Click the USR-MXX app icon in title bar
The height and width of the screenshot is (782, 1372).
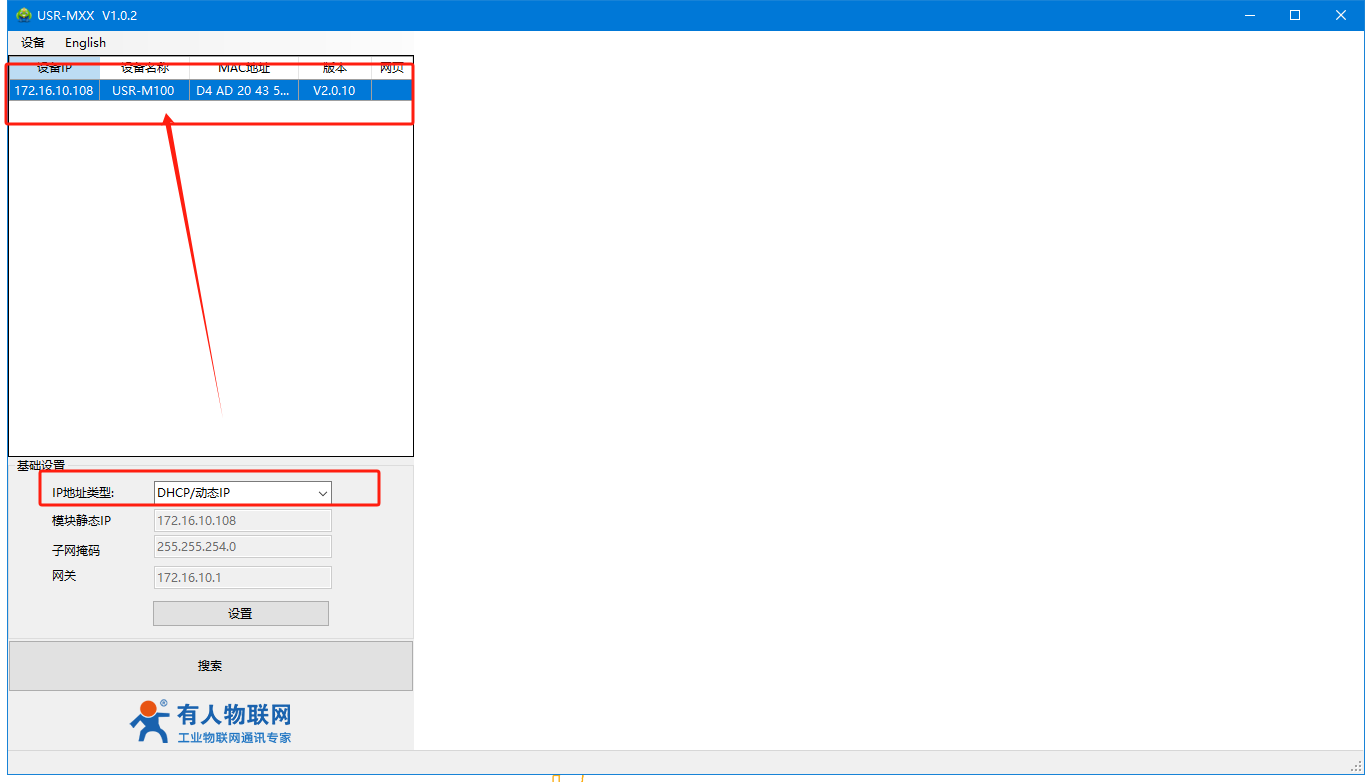24,15
